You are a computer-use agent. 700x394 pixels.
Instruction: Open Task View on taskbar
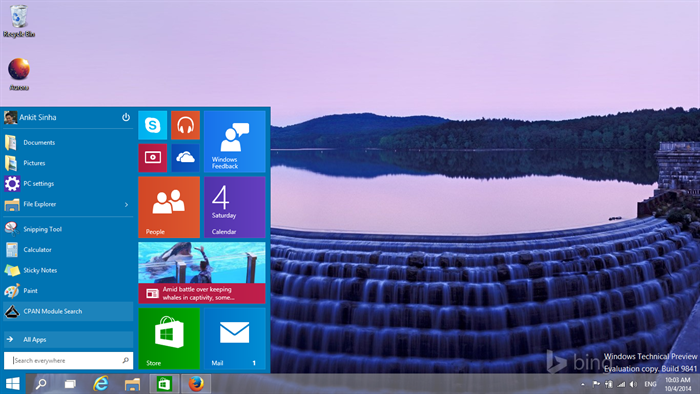(x=70, y=384)
